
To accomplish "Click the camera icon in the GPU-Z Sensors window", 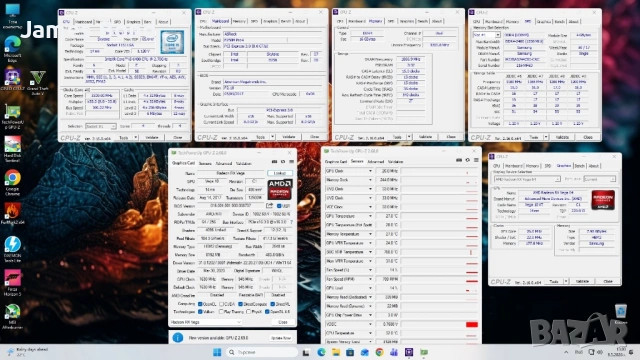I will [x=459, y=160].
